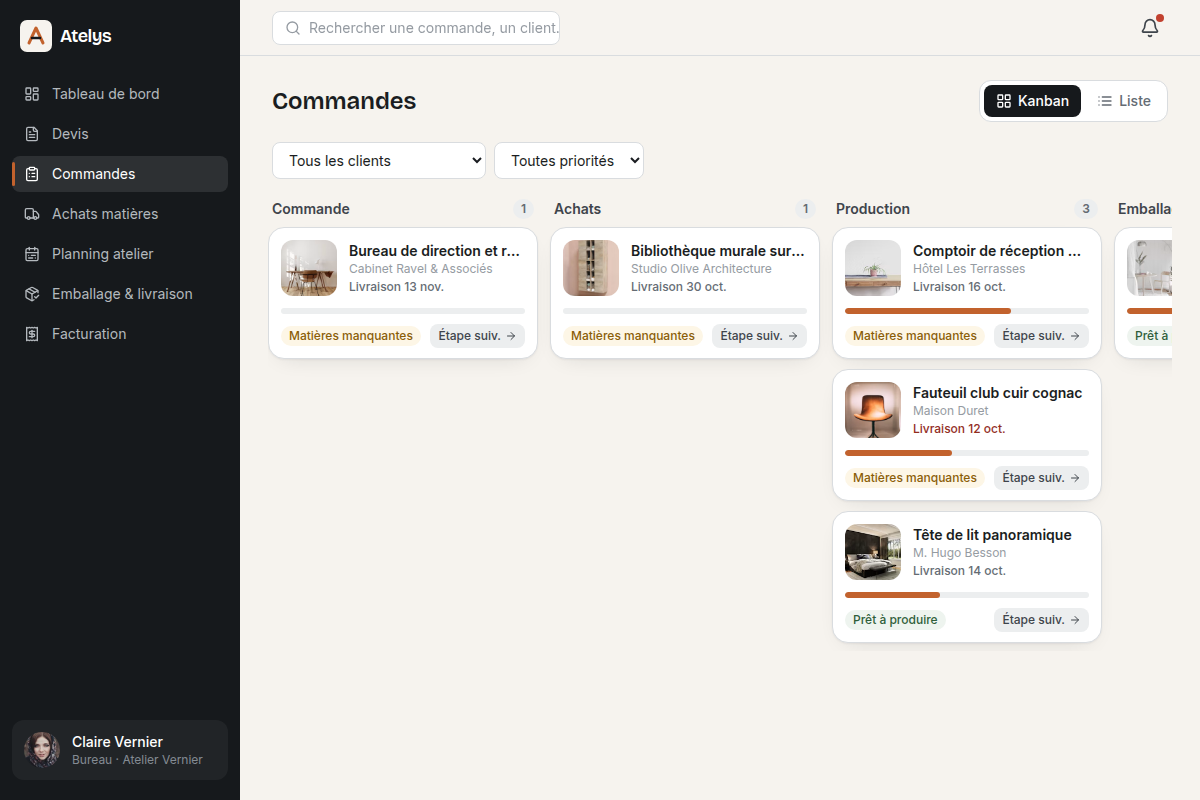Click the search magnifier icon
Screen dimensions: 1200x800
tap(293, 28)
